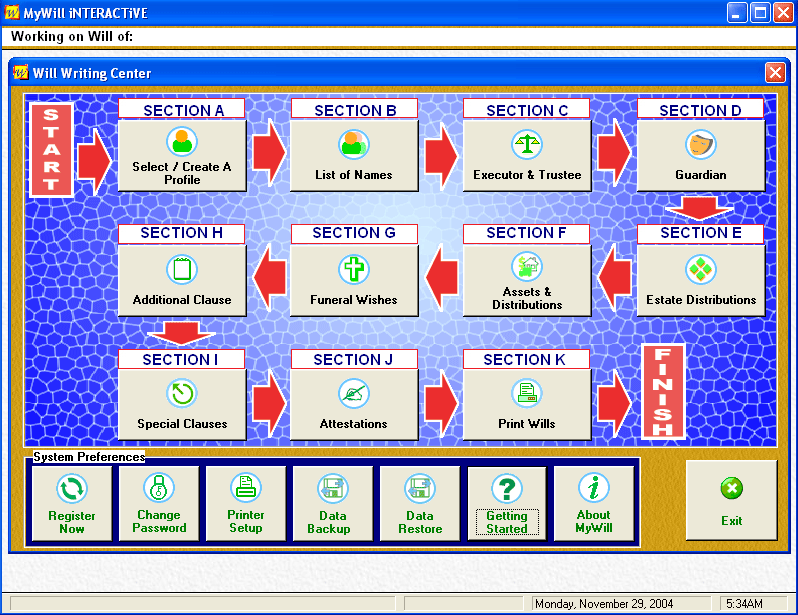This screenshot has height=615, width=798.
Task: Click the Will Writing Center title icon
Action: [20, 73]
